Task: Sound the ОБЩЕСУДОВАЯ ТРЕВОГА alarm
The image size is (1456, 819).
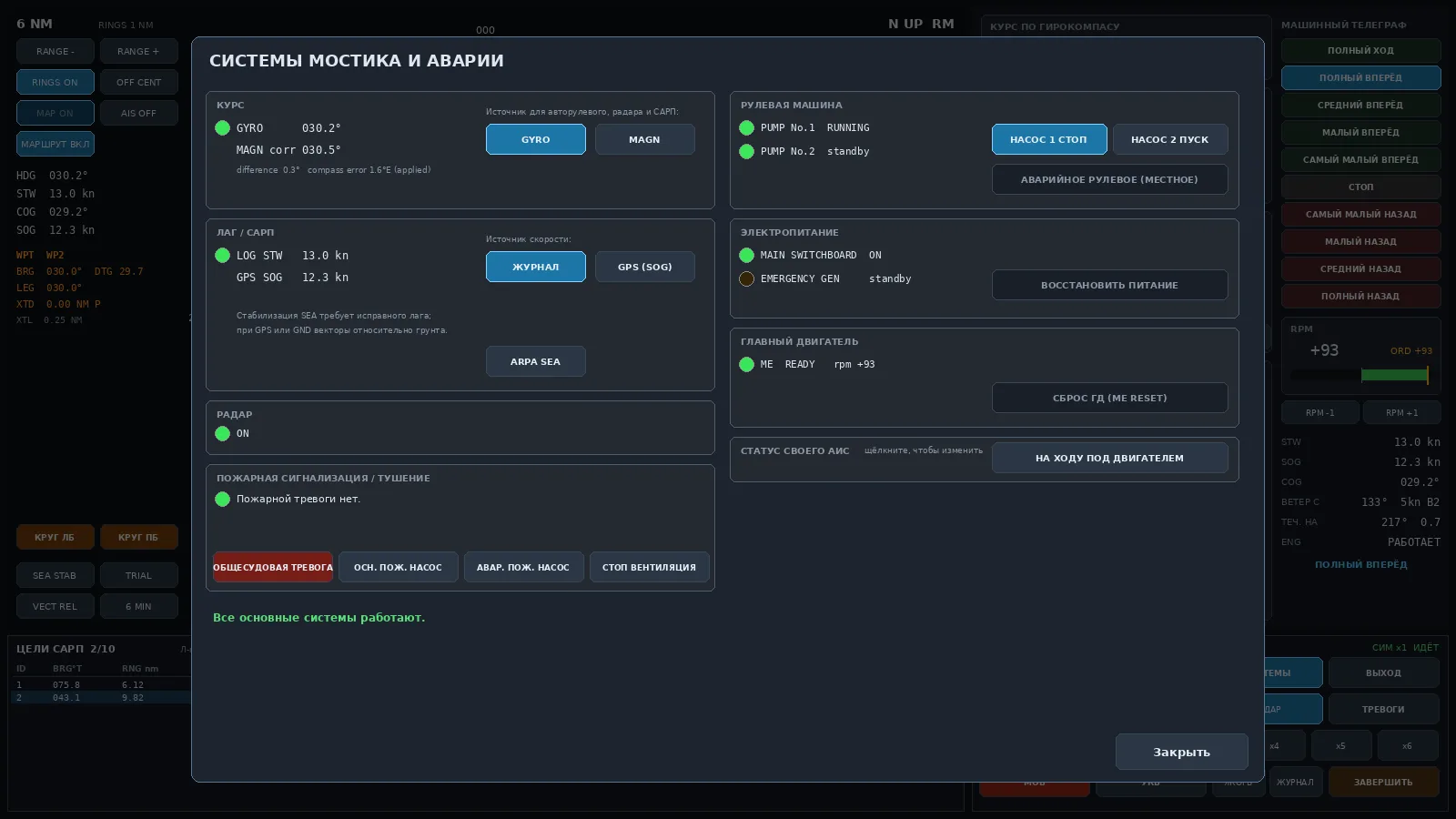Action: point(273,567)
